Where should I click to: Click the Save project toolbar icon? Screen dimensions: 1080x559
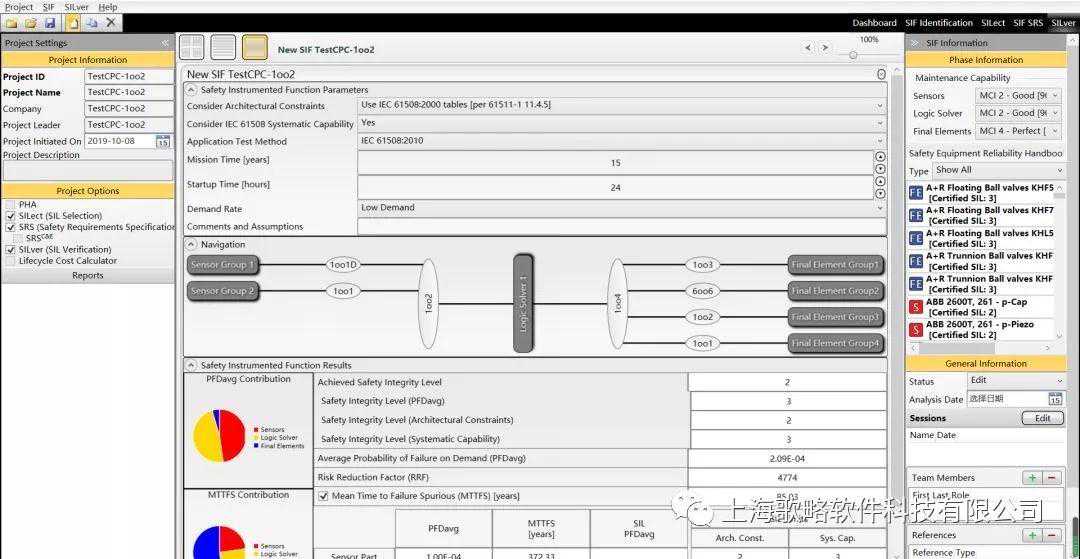point(50,22)
